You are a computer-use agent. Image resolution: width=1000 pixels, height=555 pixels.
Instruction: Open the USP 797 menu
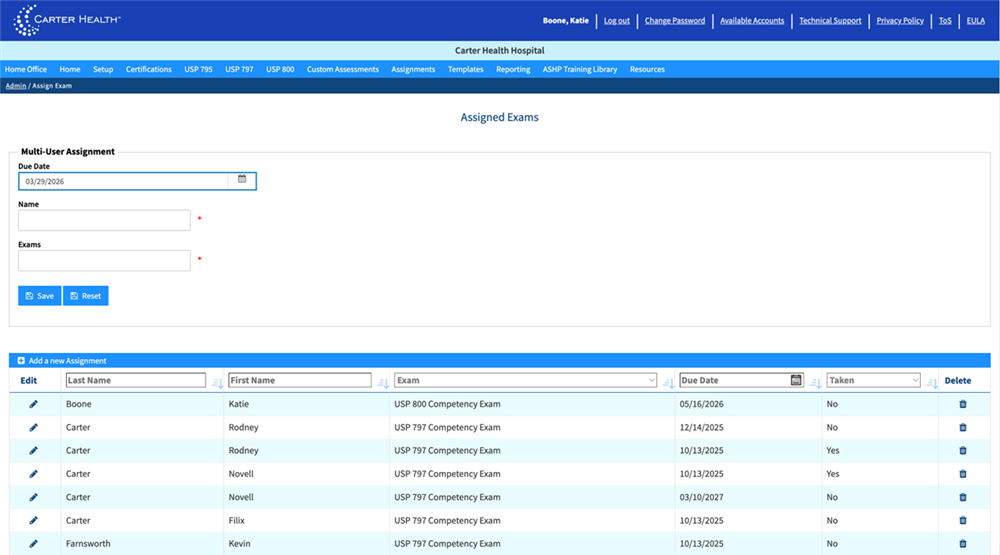[239, 70]
